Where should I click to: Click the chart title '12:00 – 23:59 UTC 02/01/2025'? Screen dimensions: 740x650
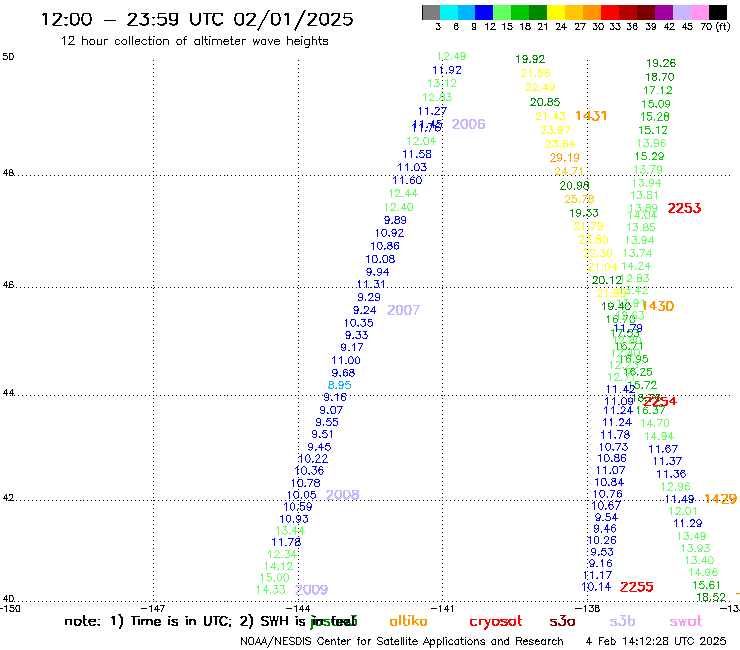pyautogui.click(x=197, y=19)
